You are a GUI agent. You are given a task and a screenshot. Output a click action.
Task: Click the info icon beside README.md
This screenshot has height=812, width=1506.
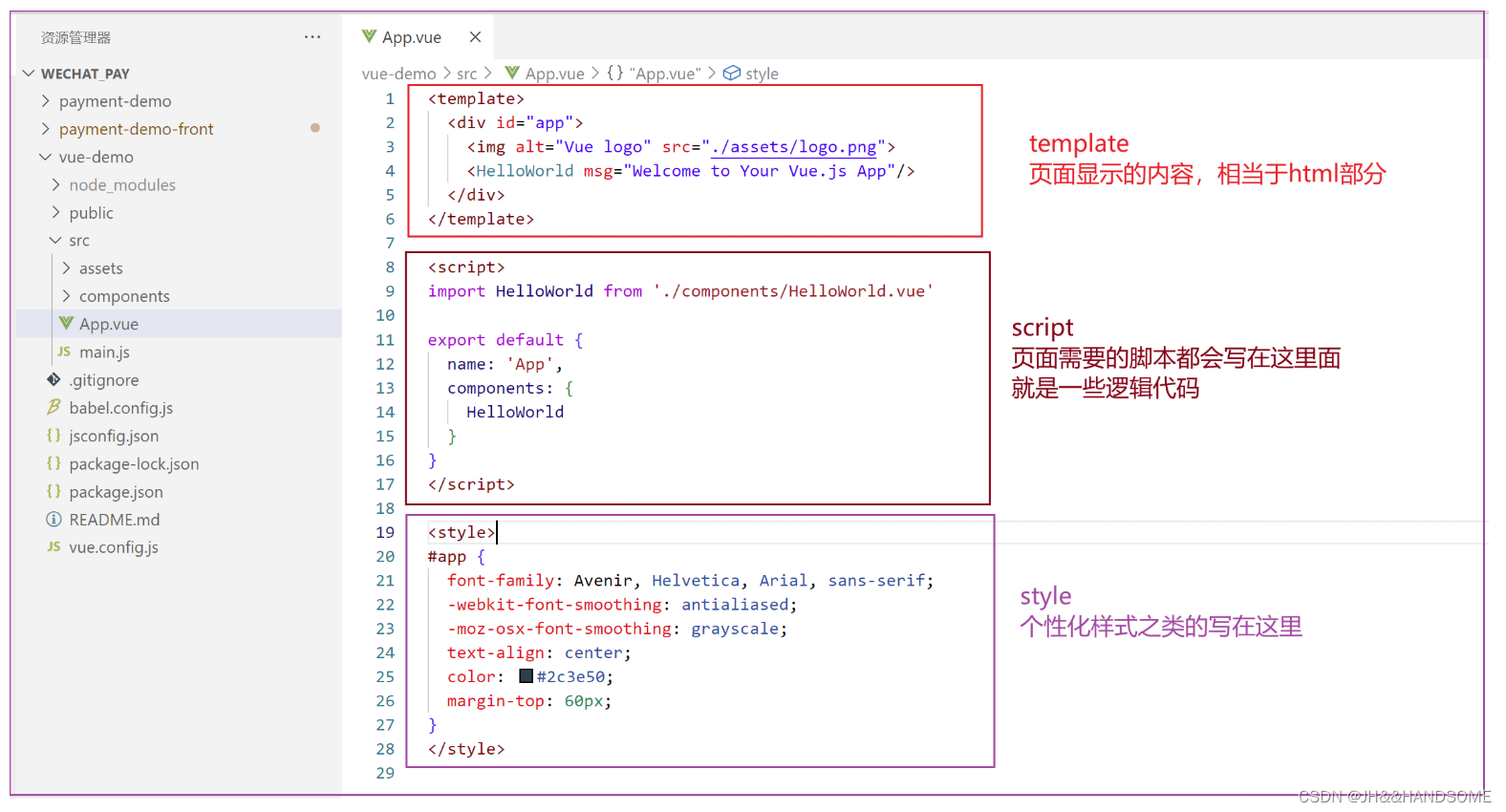(x=54, y=519)
